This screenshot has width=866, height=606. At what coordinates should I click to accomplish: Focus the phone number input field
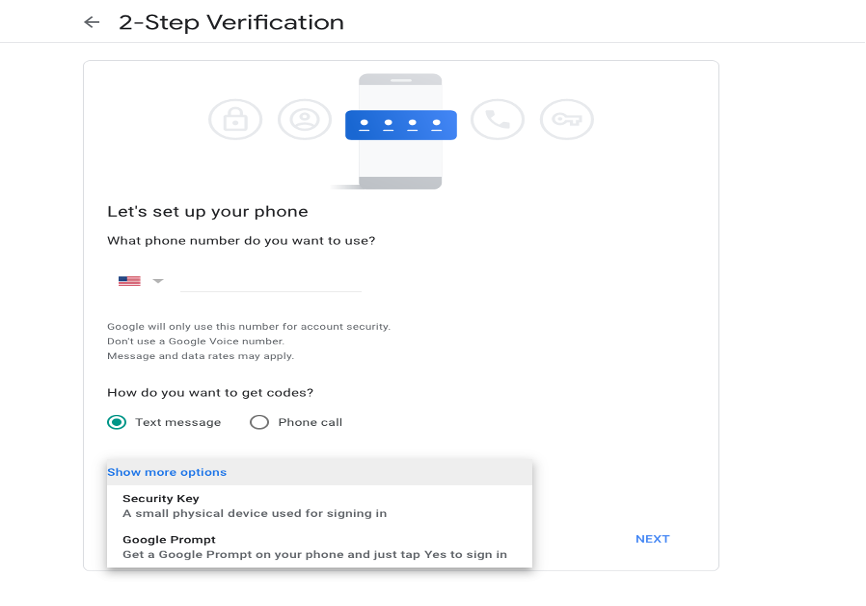click(270, 281)
